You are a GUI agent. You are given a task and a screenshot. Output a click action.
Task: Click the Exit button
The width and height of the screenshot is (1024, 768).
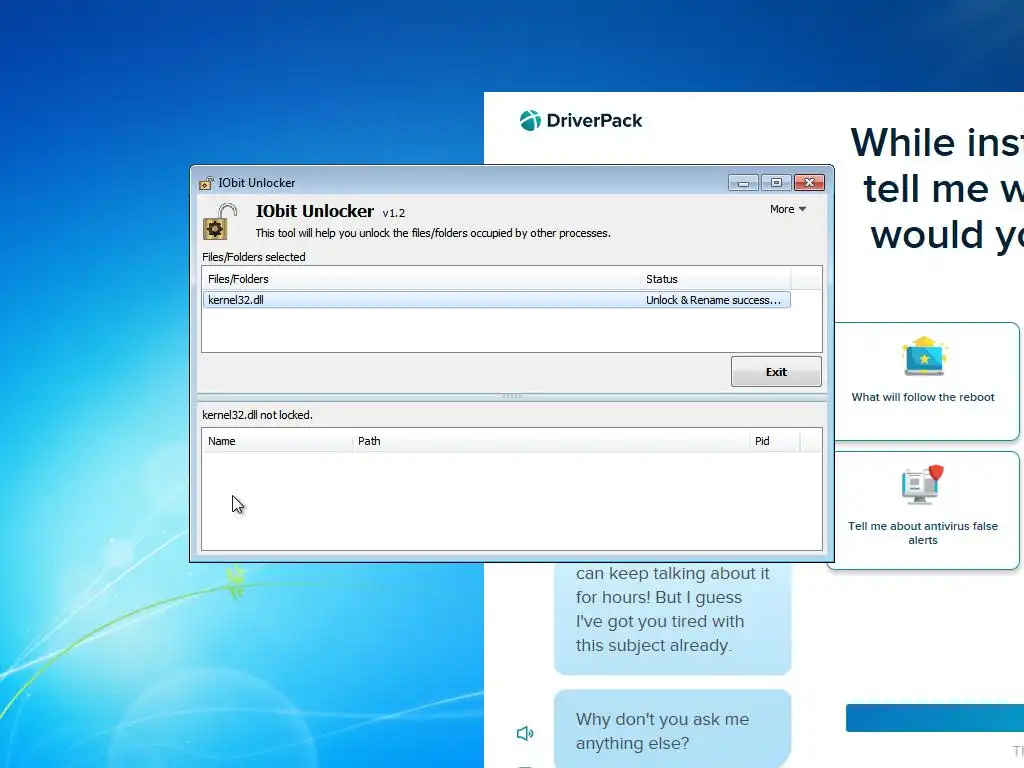point(776,372)
